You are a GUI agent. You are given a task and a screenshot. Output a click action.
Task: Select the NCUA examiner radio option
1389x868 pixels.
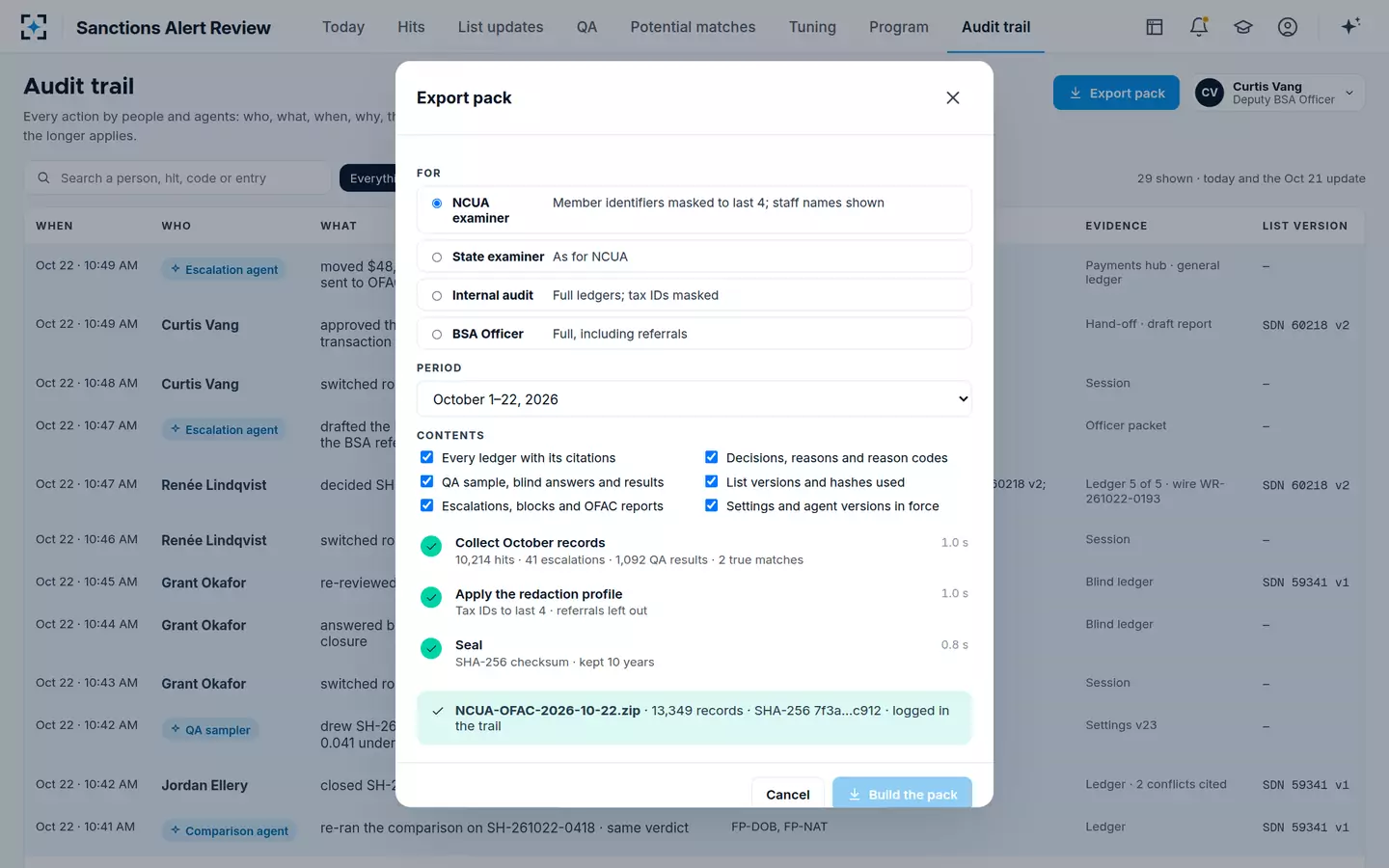[437, 203]
